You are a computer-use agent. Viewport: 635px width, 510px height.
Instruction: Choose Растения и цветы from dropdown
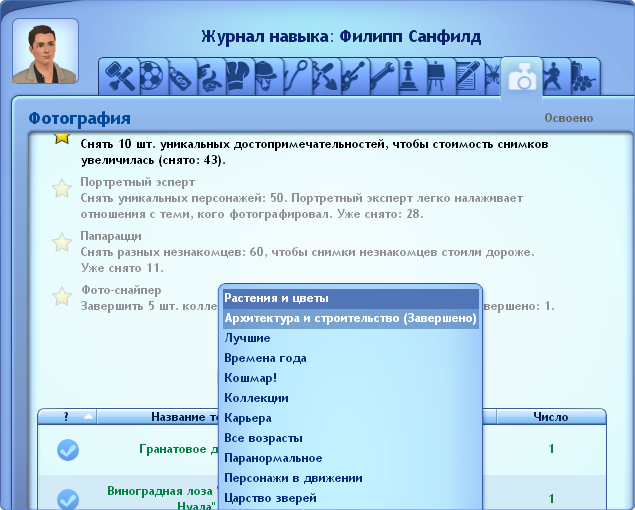click(351, 299)
